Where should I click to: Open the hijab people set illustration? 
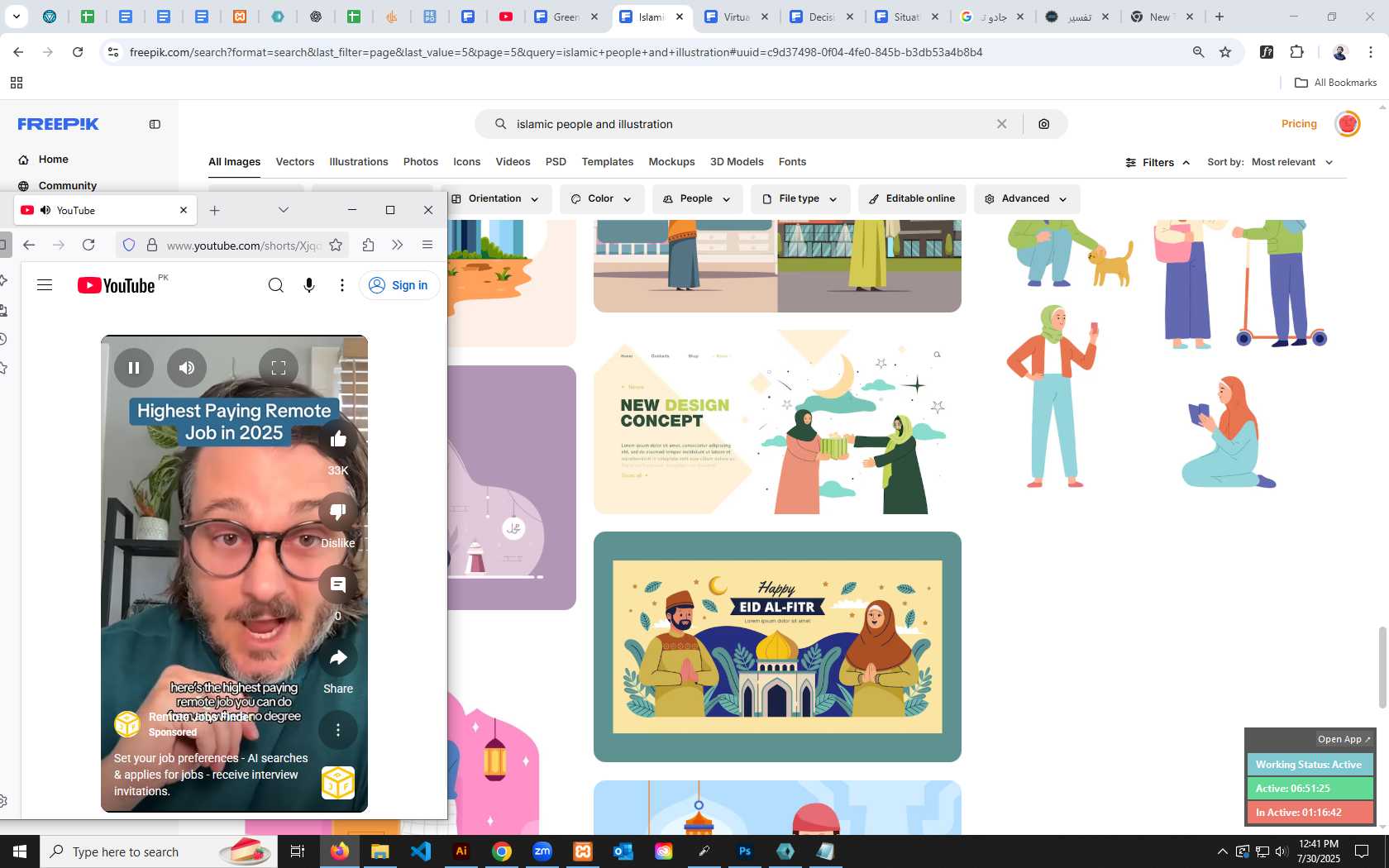pos(1162,355)
